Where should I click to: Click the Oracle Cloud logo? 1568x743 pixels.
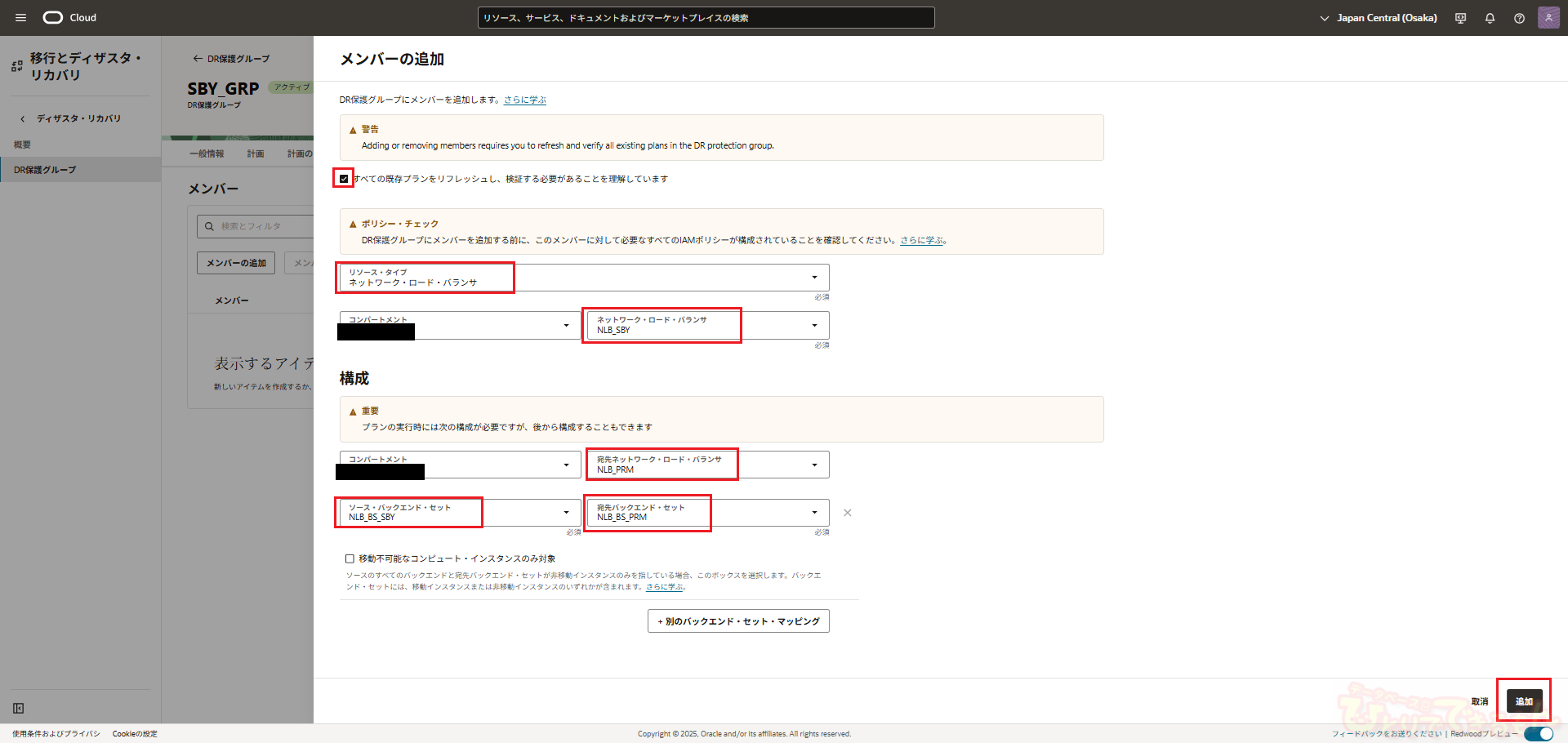pos(69,18)
